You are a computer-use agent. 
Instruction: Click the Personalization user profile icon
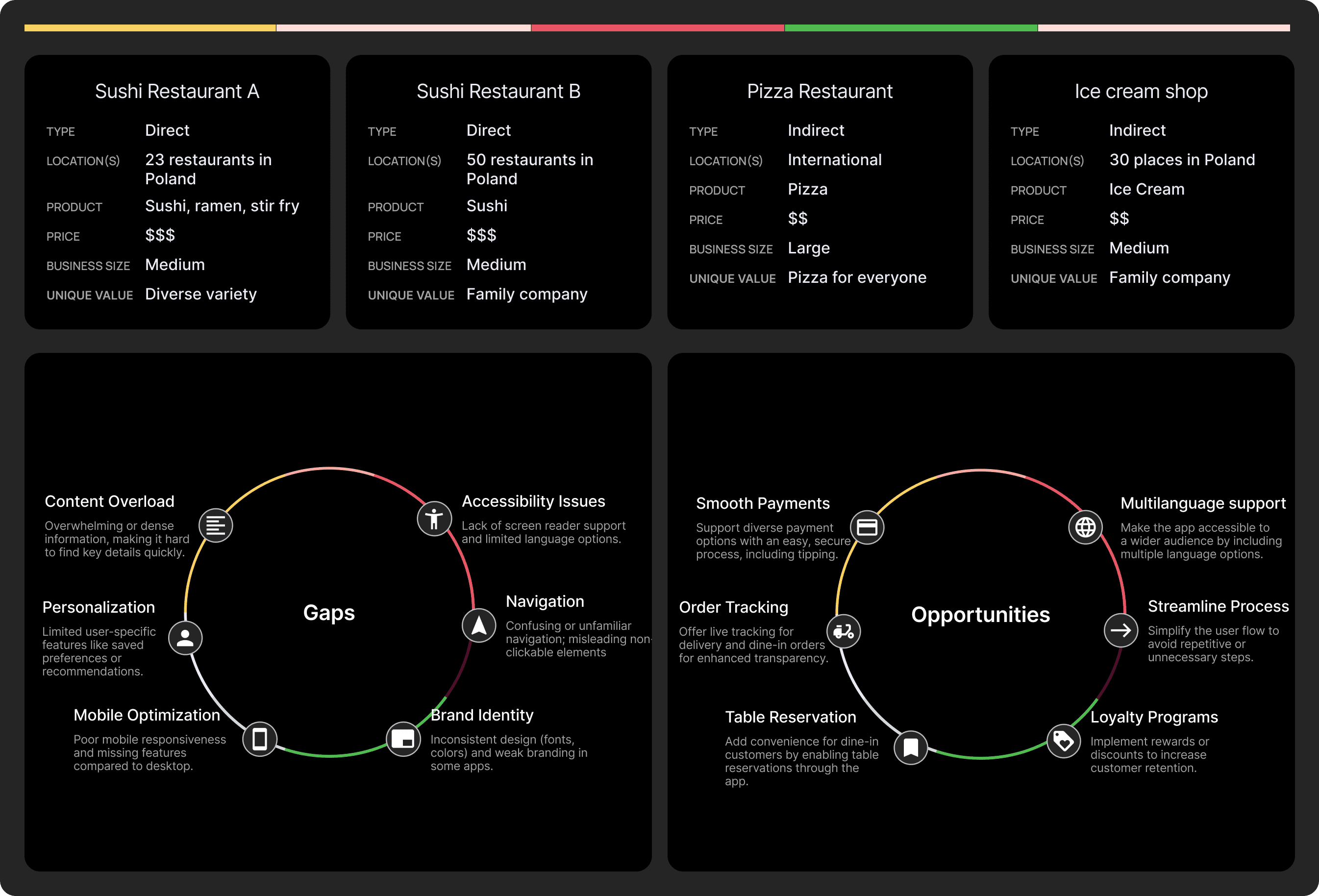click(185, 638)
